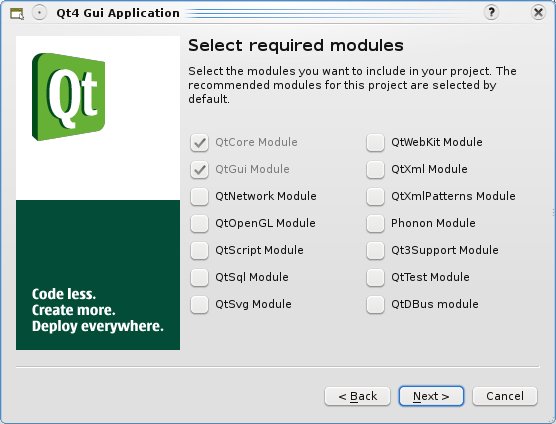Enable the Qt3Support Module checkbox

375,250
